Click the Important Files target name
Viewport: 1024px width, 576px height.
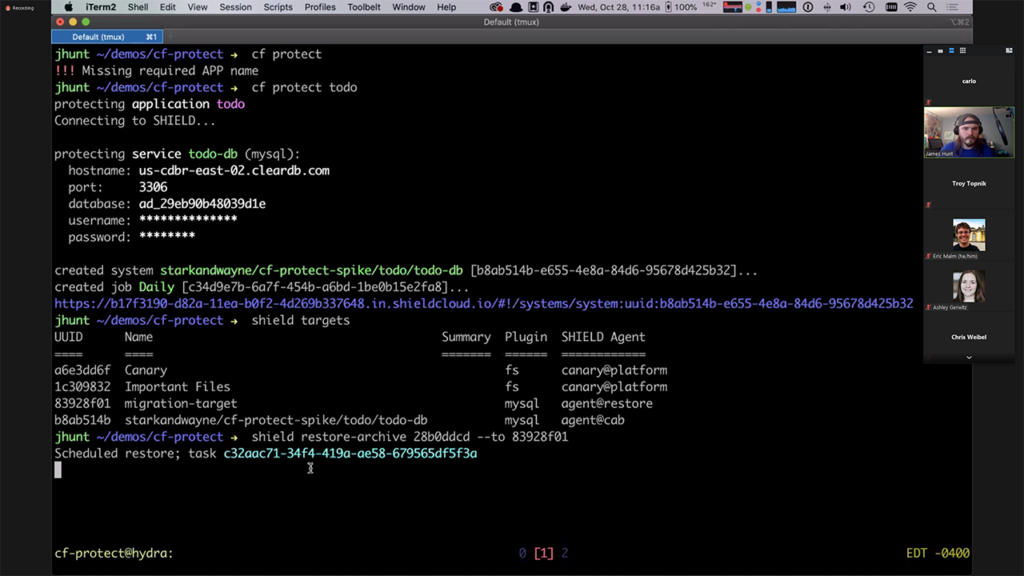(x=178, y=387)
